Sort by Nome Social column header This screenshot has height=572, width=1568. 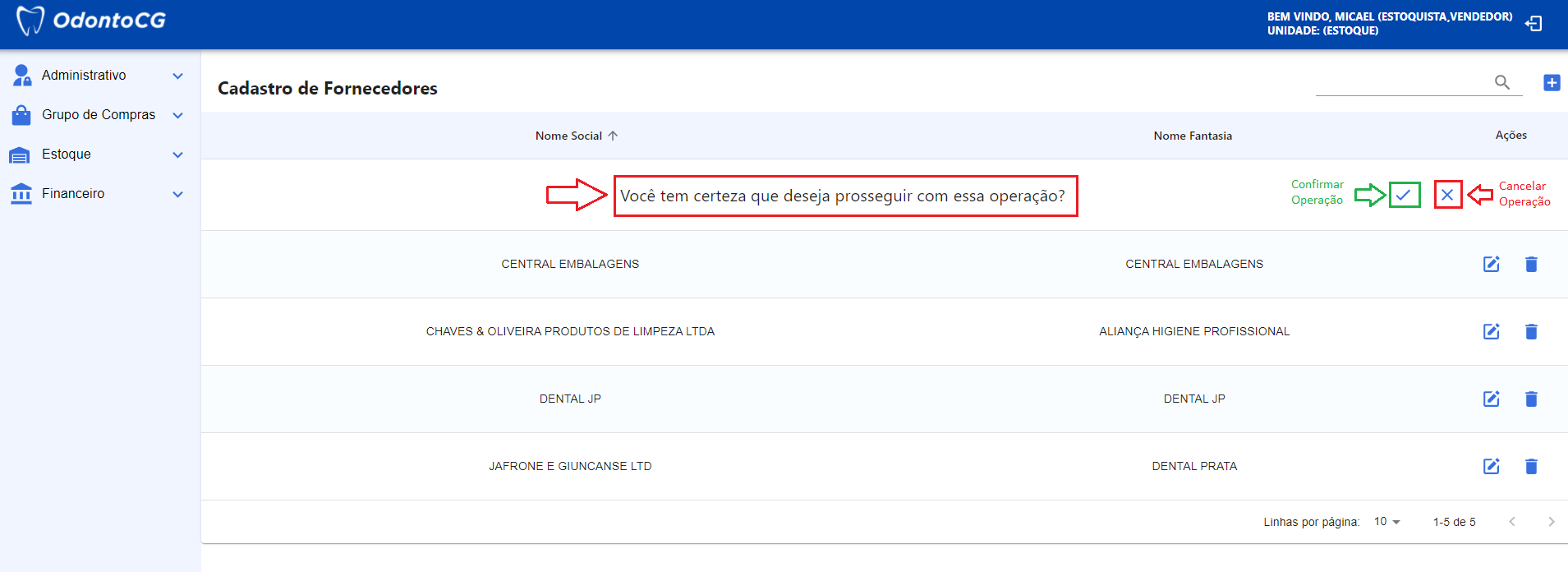(569, 136)
